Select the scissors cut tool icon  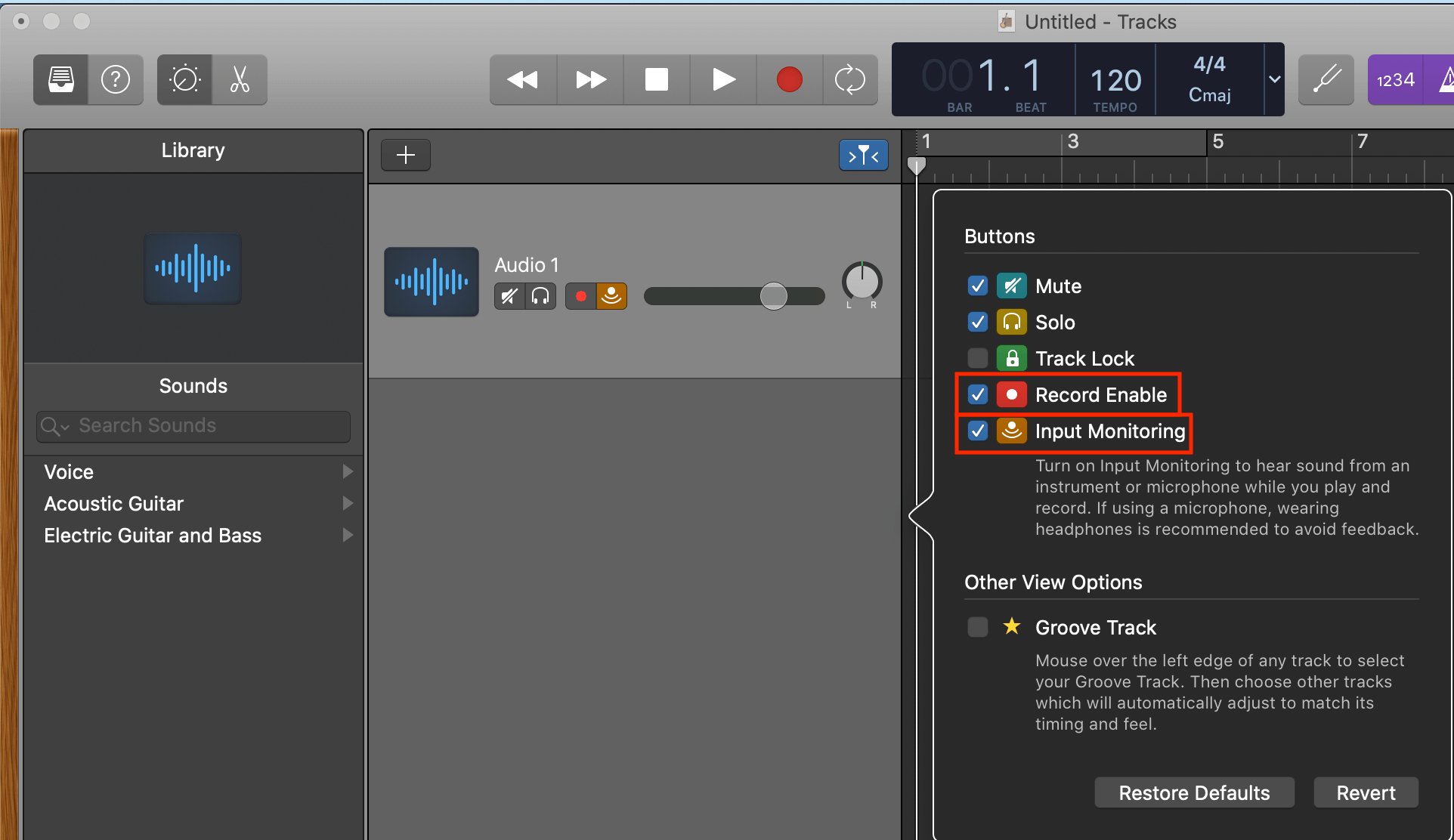click(240, 79)
